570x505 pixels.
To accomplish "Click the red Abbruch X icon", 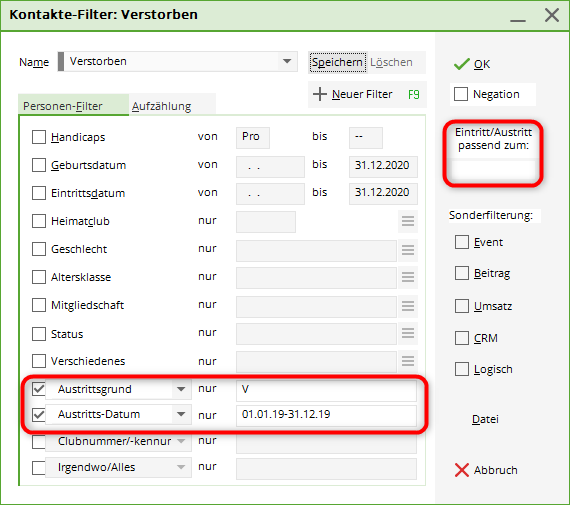I will click(x=462, y=470).
